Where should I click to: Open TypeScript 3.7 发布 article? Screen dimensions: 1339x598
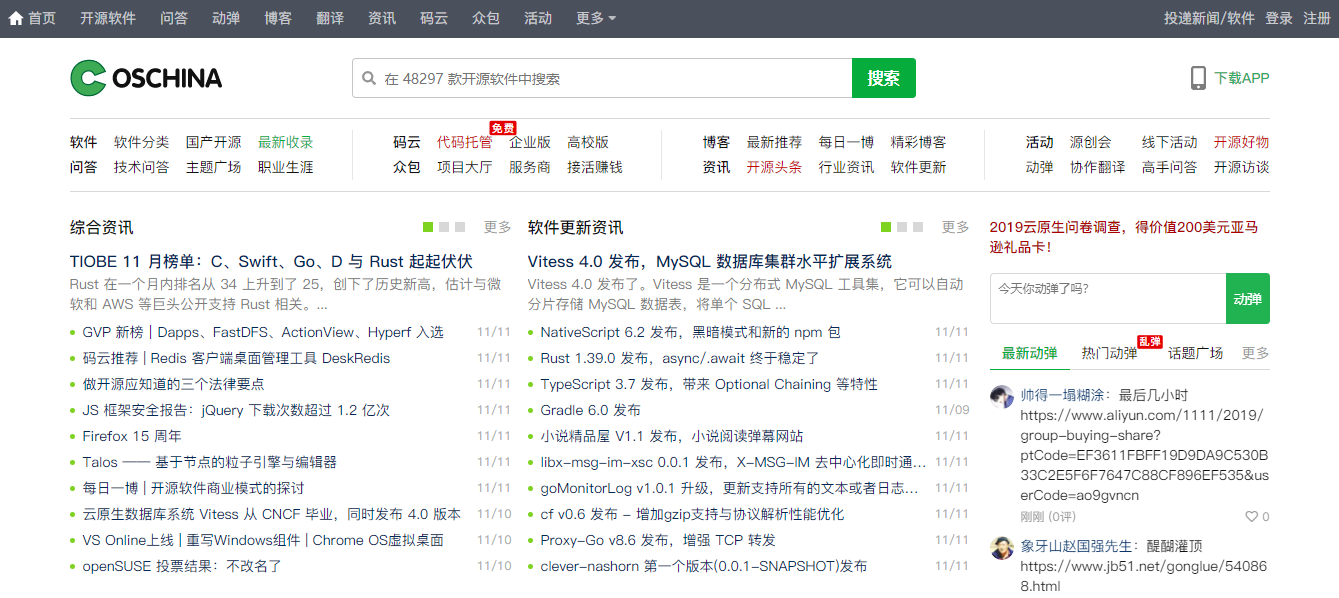tap(709, 384)
